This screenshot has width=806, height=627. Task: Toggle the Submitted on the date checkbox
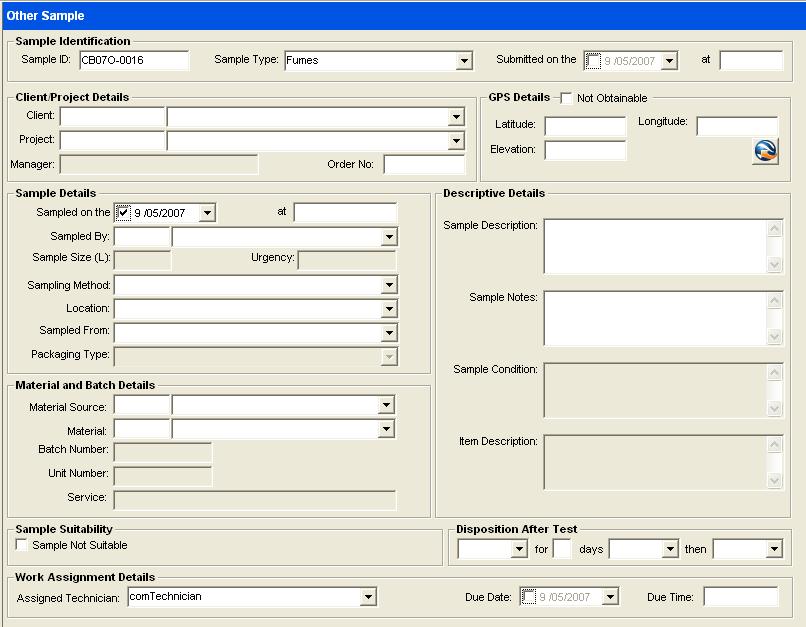[593, 61]
